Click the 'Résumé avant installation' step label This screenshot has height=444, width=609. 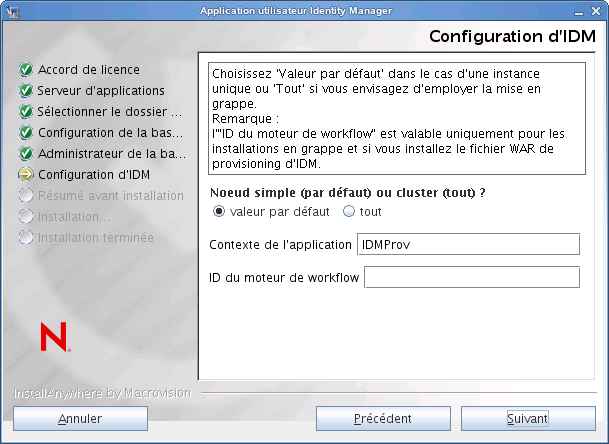point(111,195)
